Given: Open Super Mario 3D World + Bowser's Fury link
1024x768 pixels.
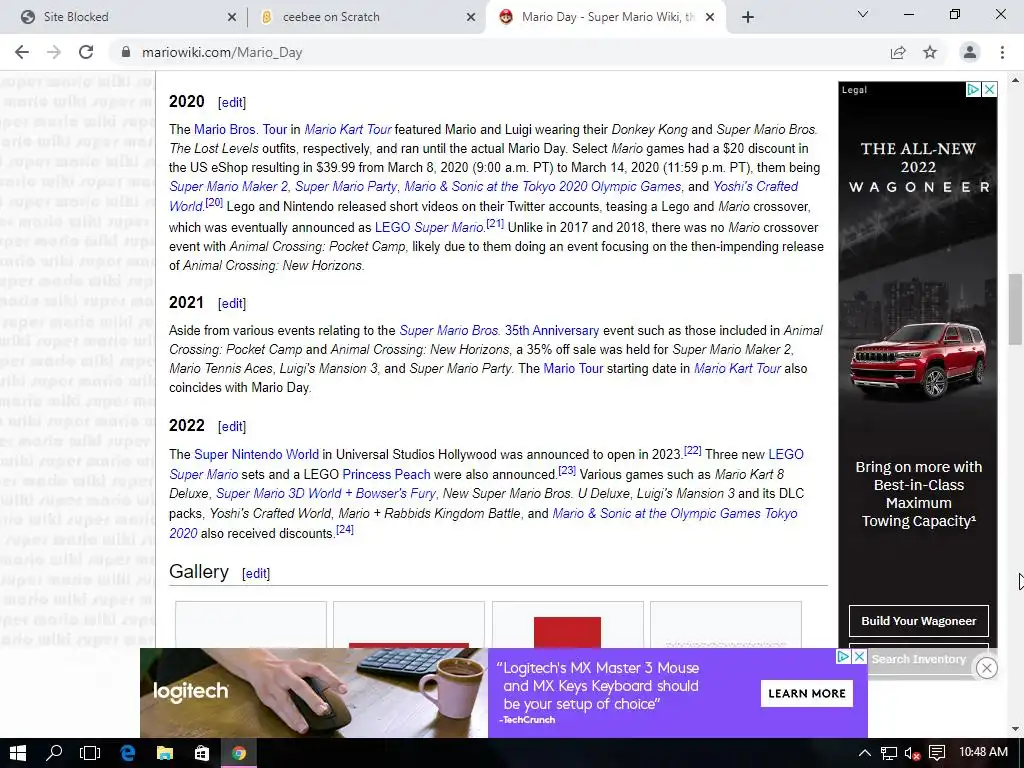Looking at the screenshot, I should (x=325, y=494).
